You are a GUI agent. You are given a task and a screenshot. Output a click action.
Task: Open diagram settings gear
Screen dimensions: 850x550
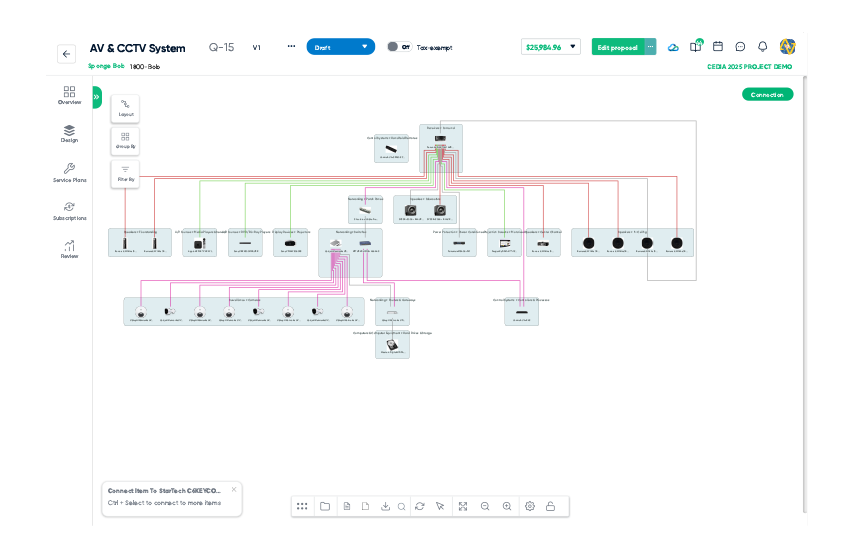click(530, 507)
